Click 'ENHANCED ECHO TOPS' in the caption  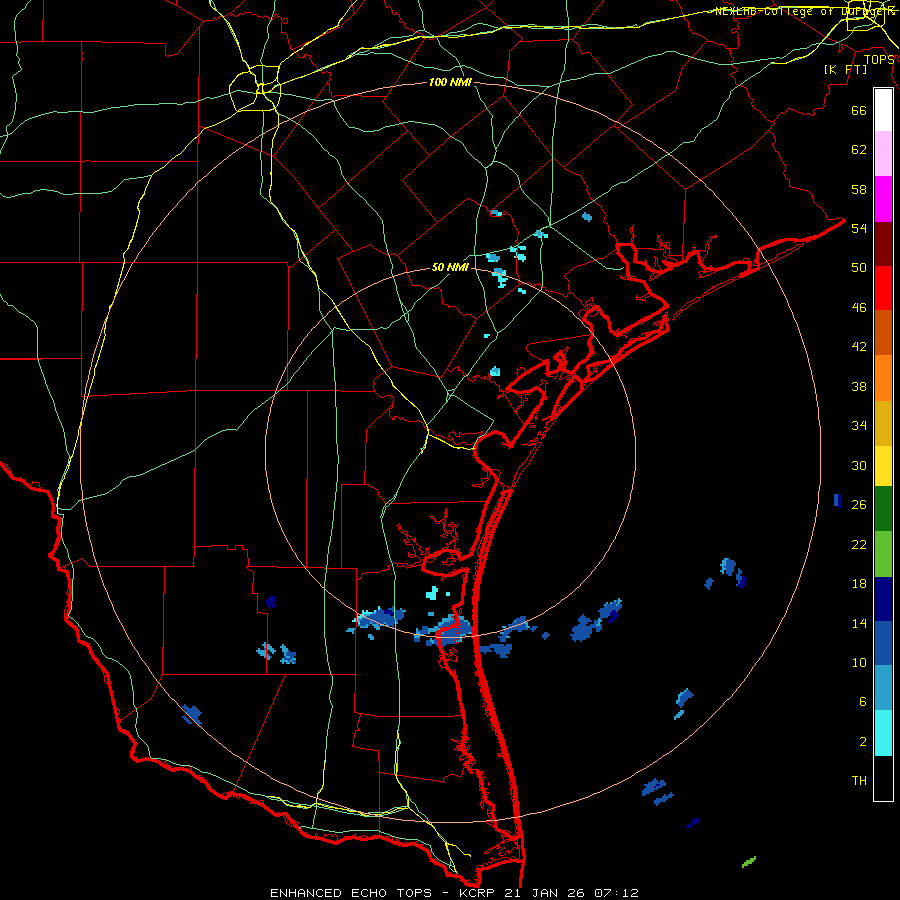tap(351, 893)
